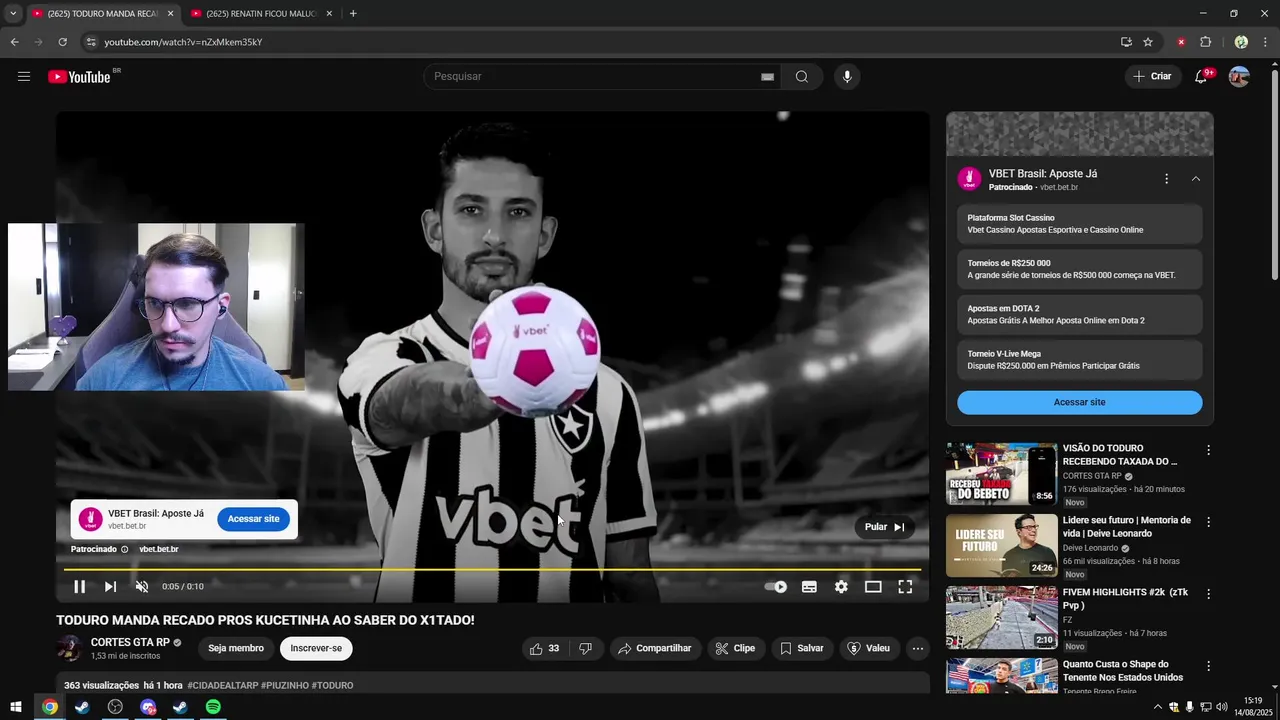Open options for Lidere seu futuro video

click(x=1208, y=523)
